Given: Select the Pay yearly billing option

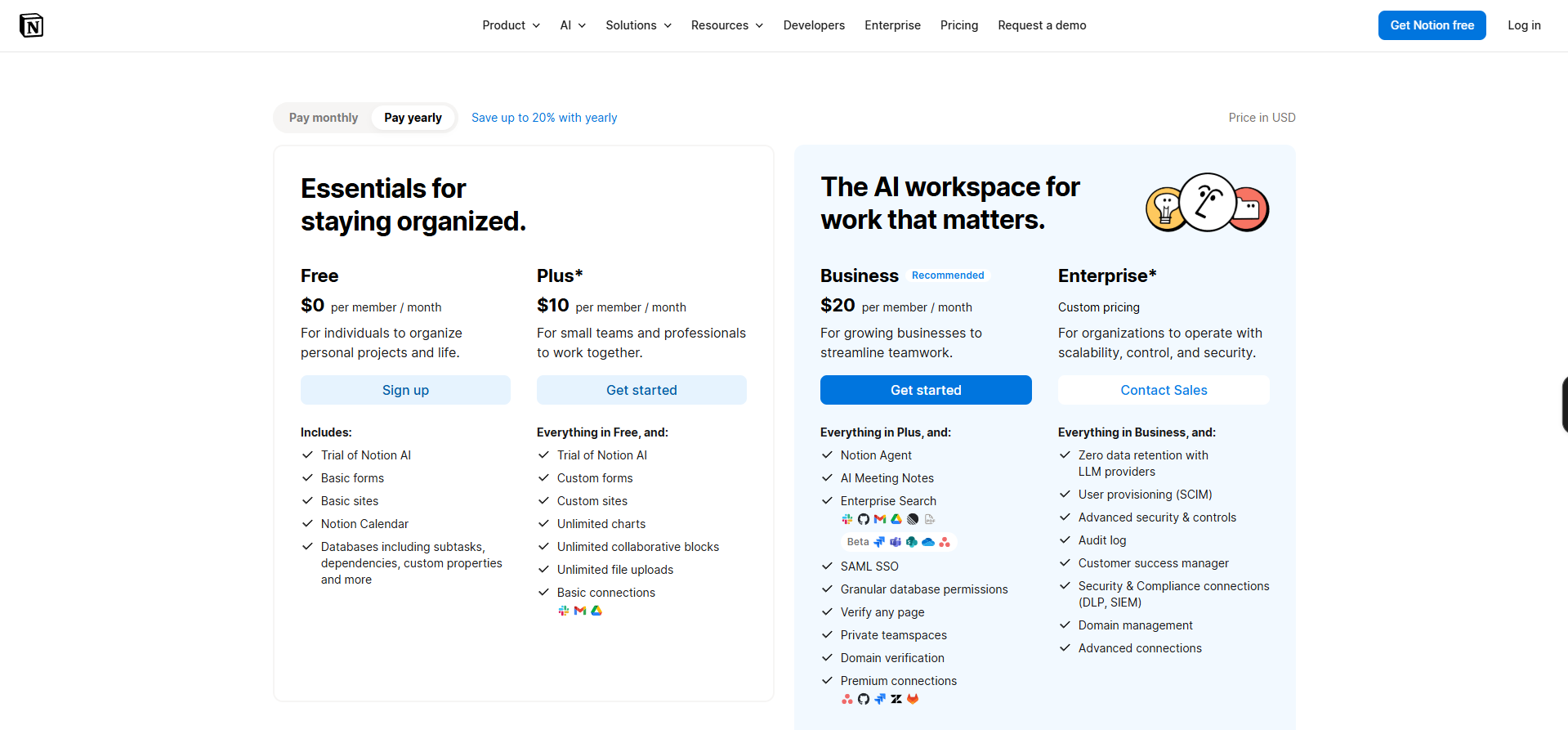Looking at the screenshot, I should (413, 118).
